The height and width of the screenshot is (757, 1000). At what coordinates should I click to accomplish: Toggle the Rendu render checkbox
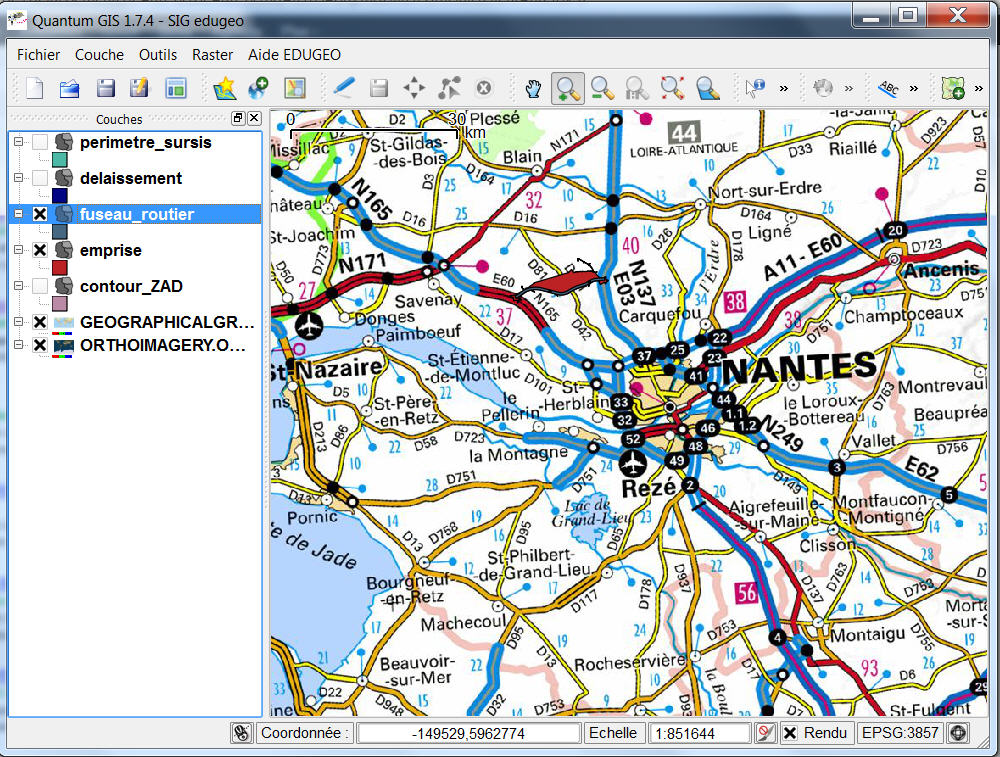coord(790,733)
